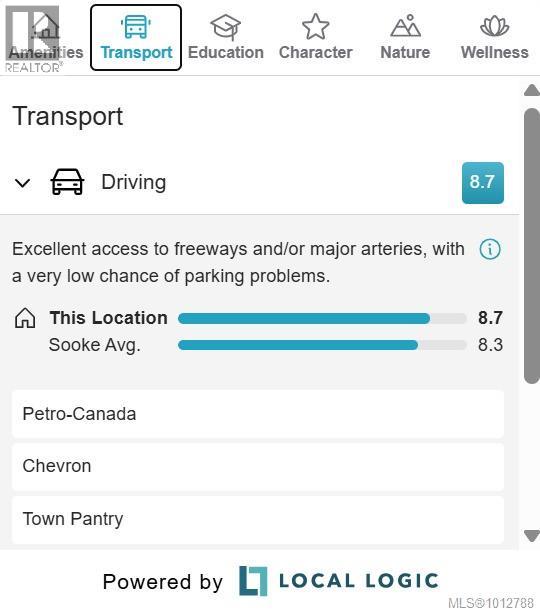540x611 pixels.
Task: Click the house icon beside This Location
Action: click(25, 318)
